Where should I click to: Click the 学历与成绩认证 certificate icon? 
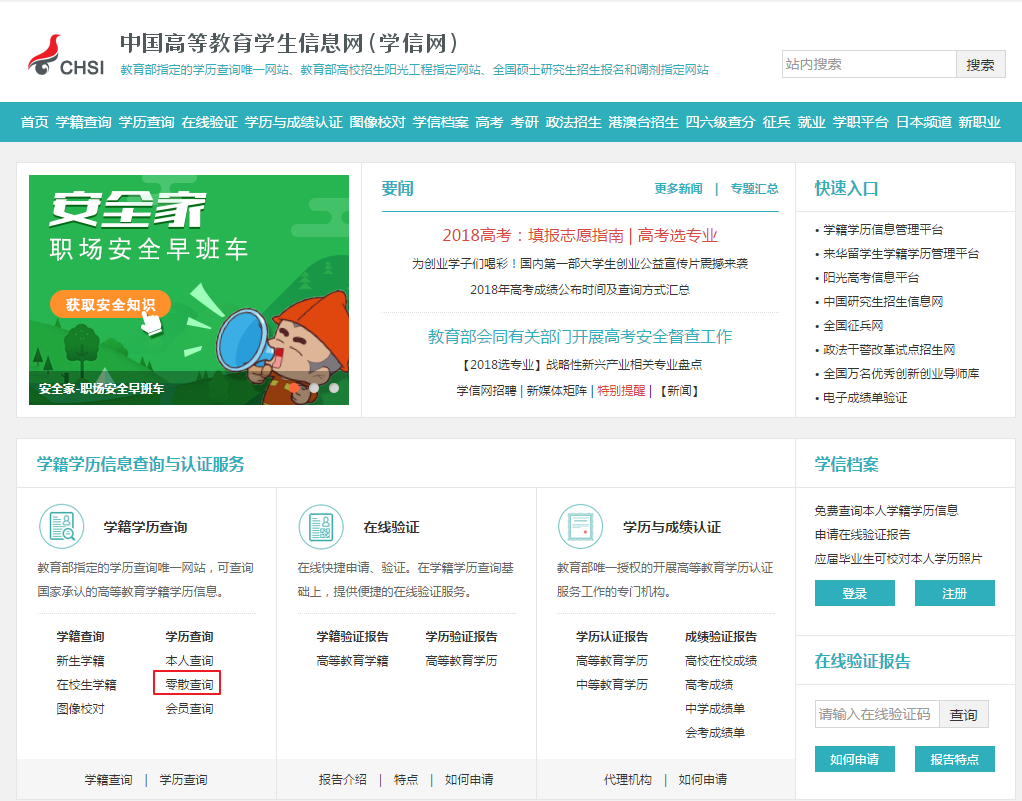[x=580, y=526]
